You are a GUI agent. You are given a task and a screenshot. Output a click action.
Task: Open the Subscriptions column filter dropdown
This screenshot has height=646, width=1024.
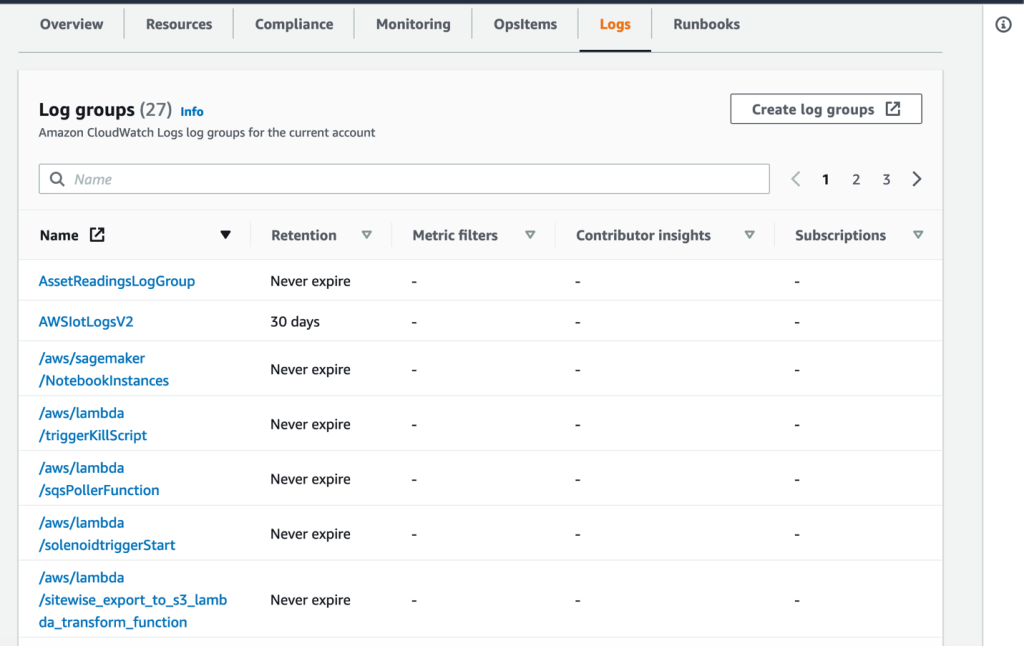click(x=918, y=234)
